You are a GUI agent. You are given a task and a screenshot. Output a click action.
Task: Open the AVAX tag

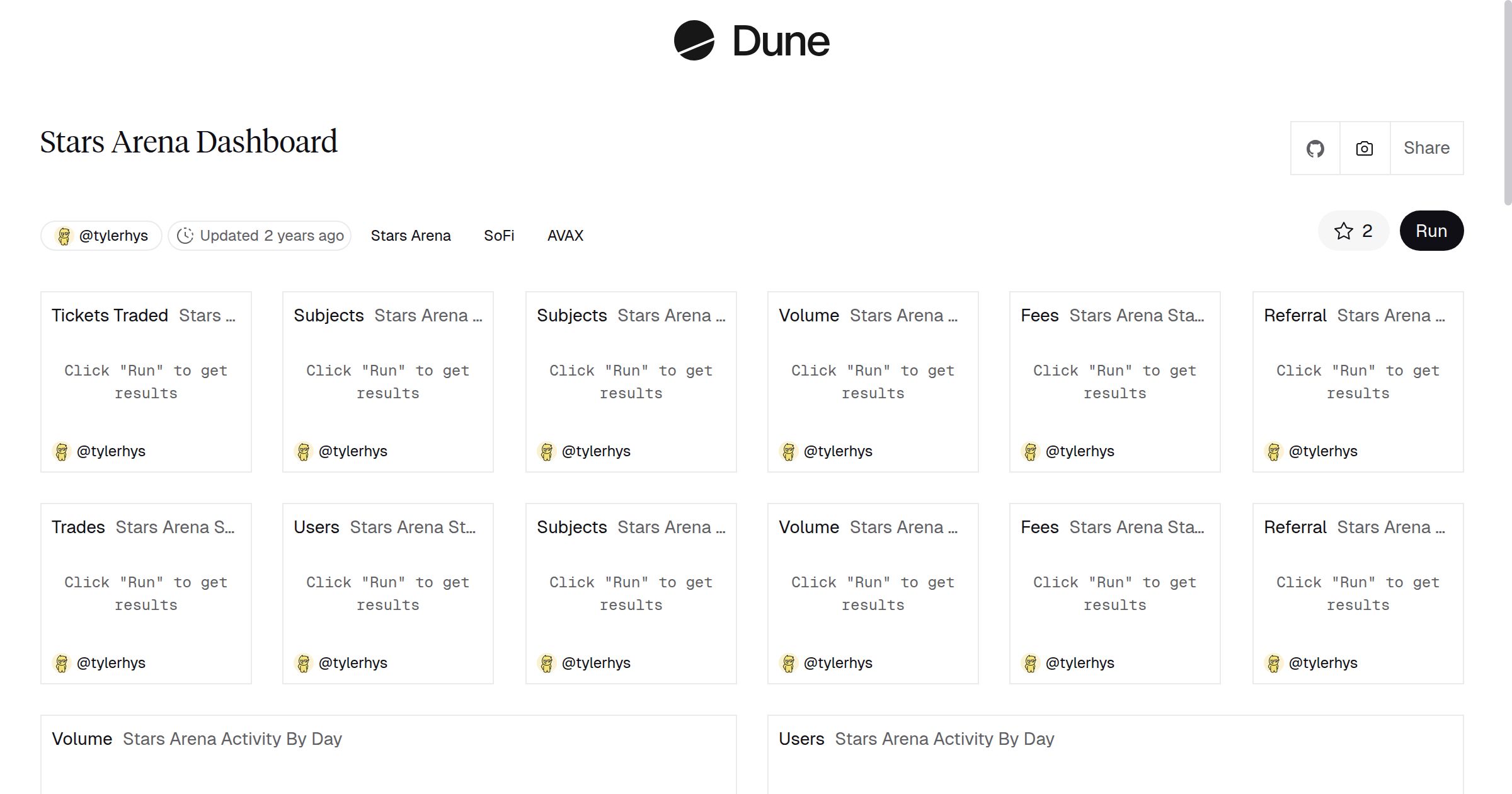click(565, 235)
